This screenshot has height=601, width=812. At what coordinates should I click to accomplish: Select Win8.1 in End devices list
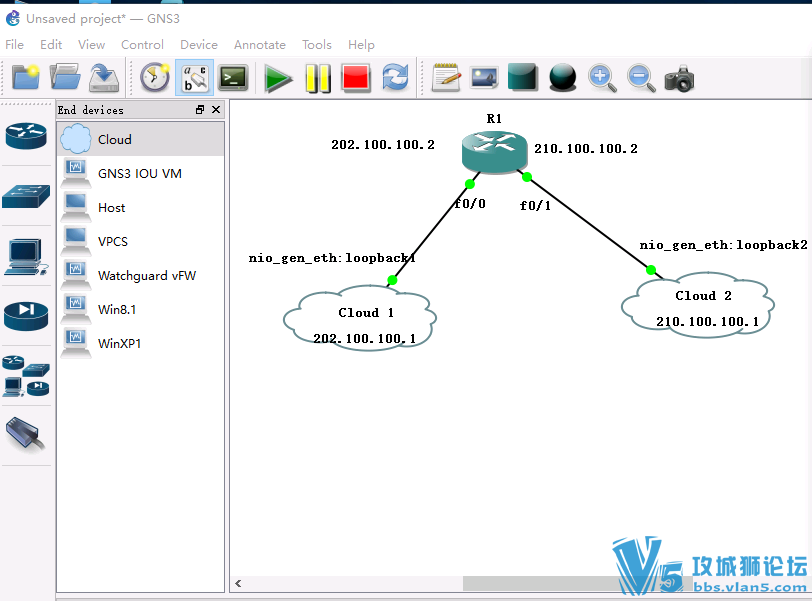140,310
